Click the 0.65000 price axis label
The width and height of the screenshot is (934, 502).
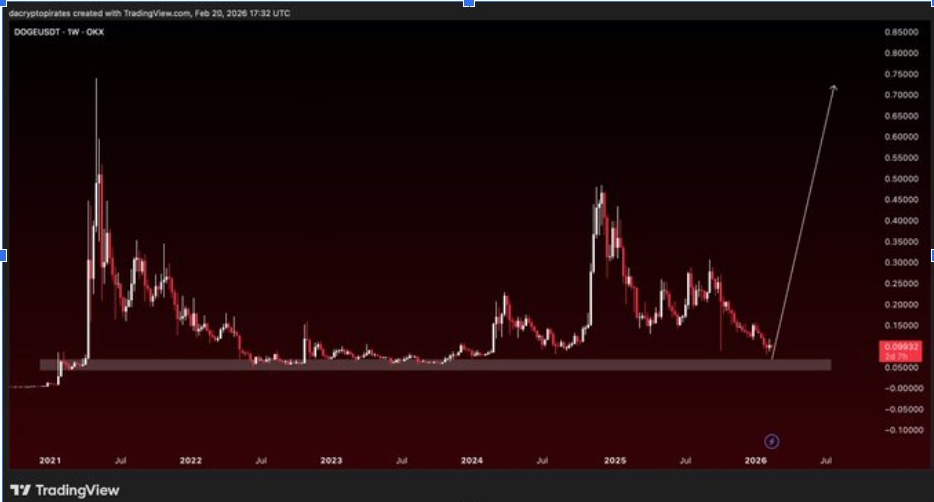tap(901, 116)
